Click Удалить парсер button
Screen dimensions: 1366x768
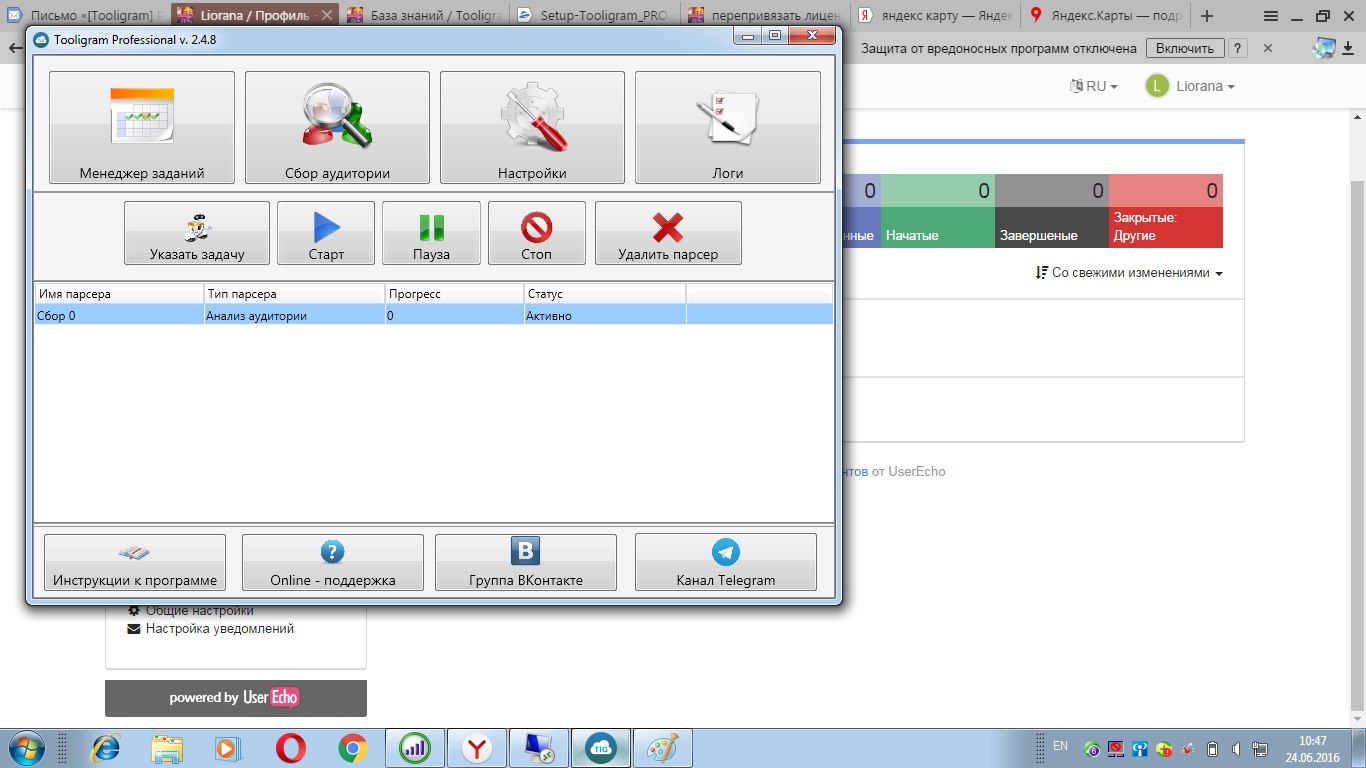click(668, 233)
